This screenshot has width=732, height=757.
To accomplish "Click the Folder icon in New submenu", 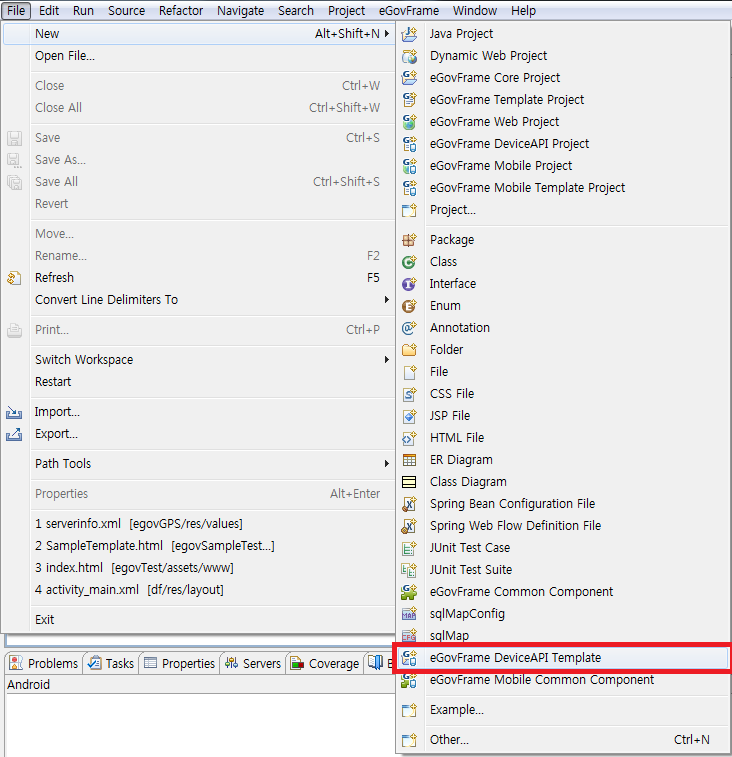I will pos(409,350).
